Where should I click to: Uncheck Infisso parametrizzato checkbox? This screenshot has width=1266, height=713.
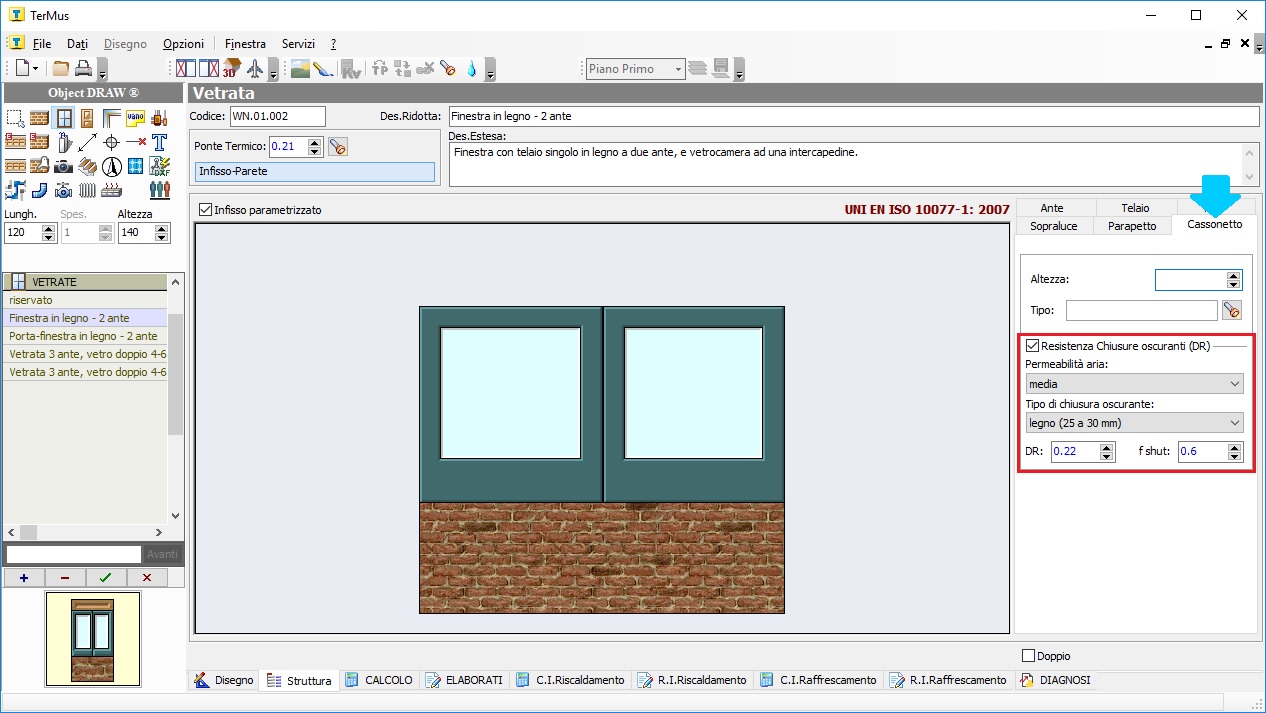pyautogui.click(x=206, y=210)
